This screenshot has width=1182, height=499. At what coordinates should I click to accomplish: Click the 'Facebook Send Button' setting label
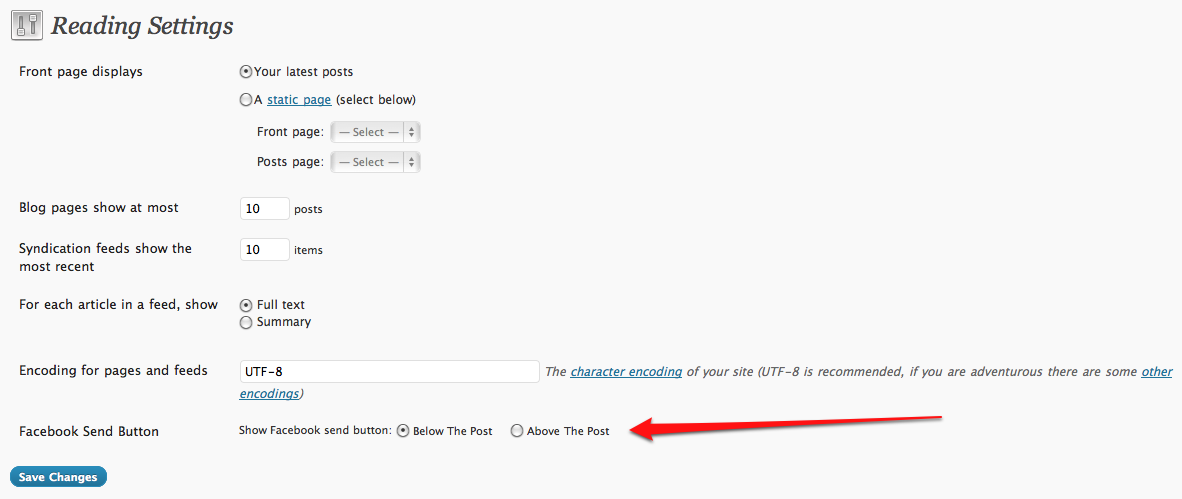click(89, 432)
